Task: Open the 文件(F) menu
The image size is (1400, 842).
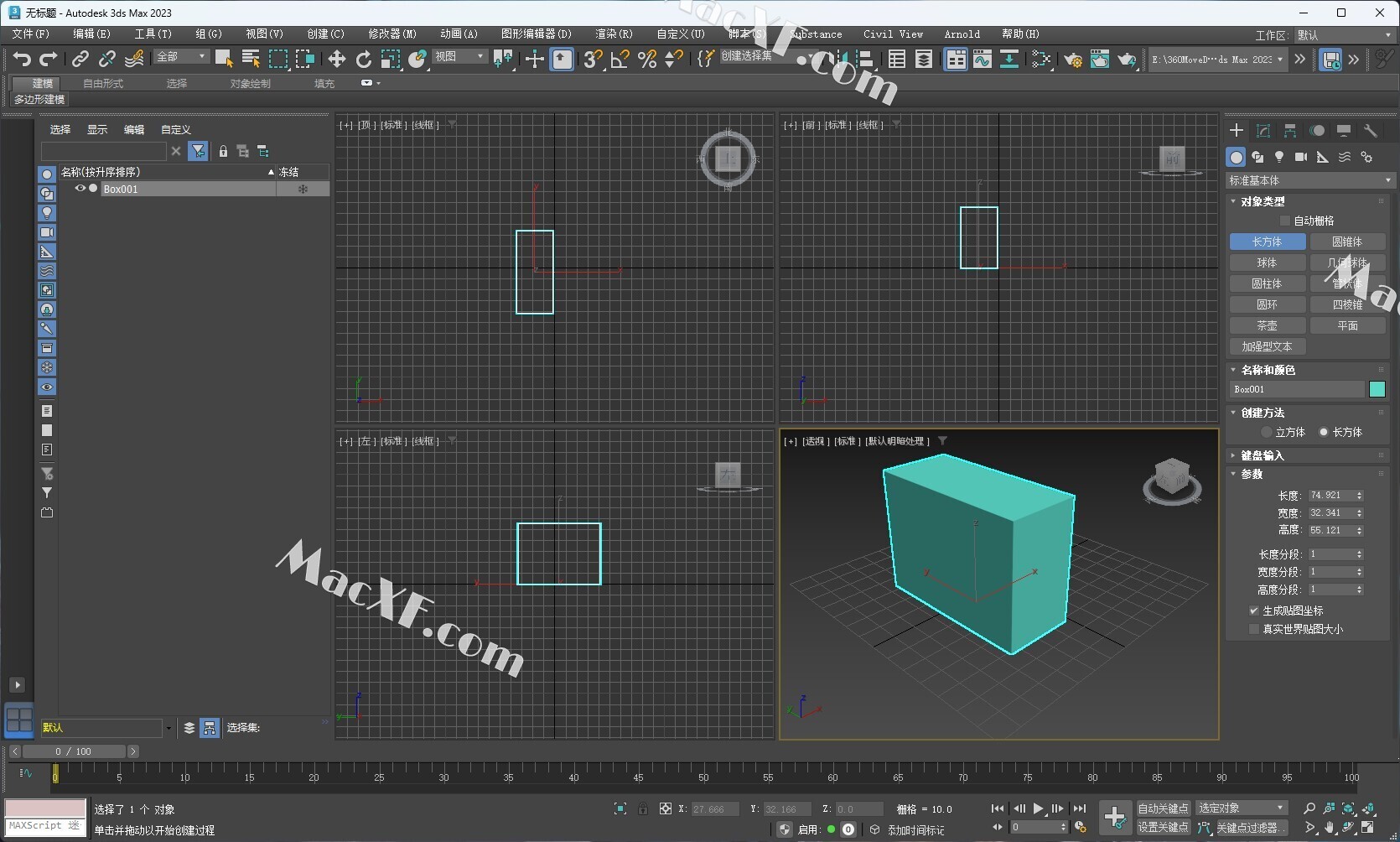Action: click(x=31, y=34)
